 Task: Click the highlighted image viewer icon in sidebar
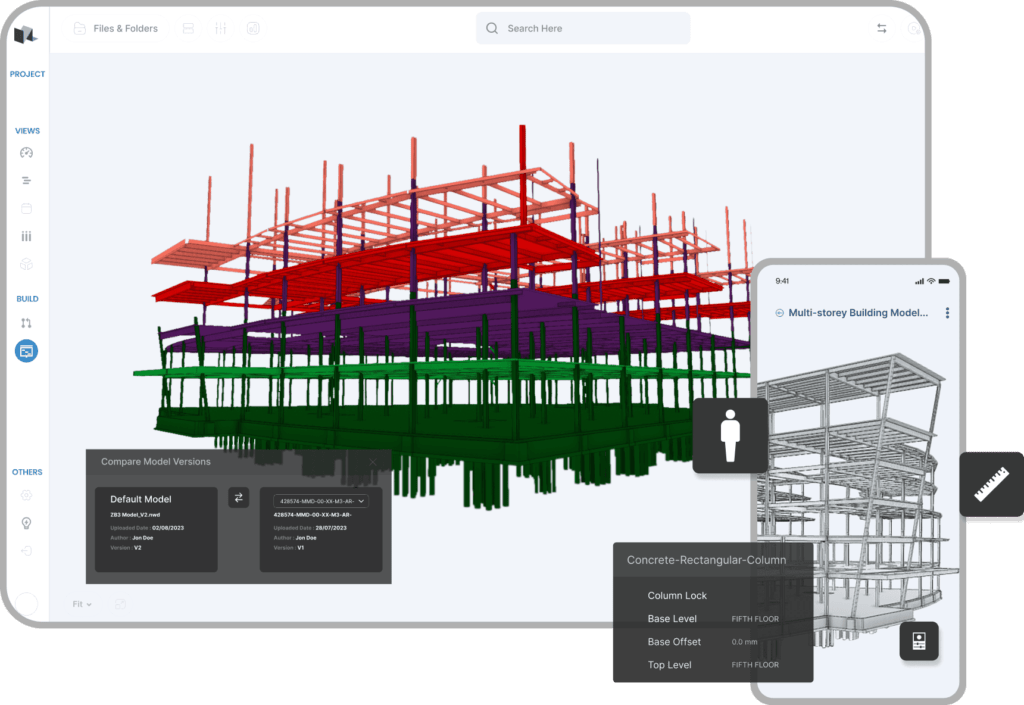[26, 351]
